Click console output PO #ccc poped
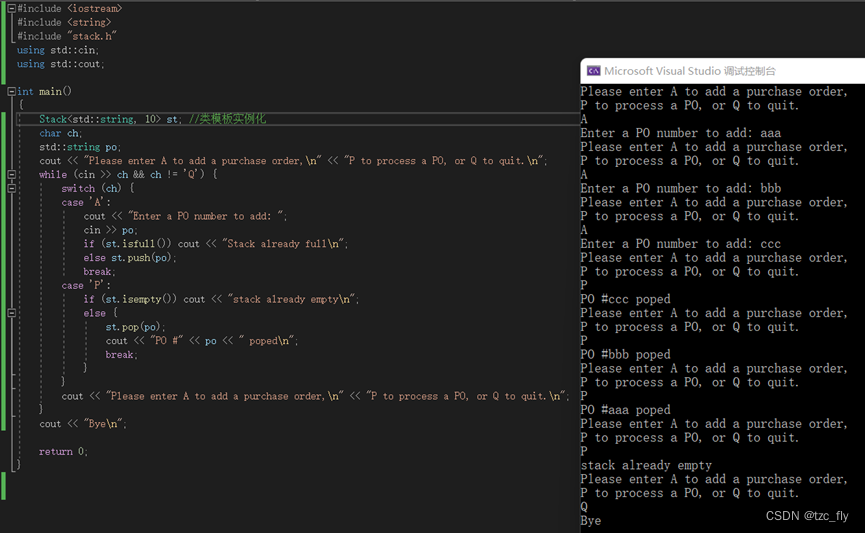 626,299
